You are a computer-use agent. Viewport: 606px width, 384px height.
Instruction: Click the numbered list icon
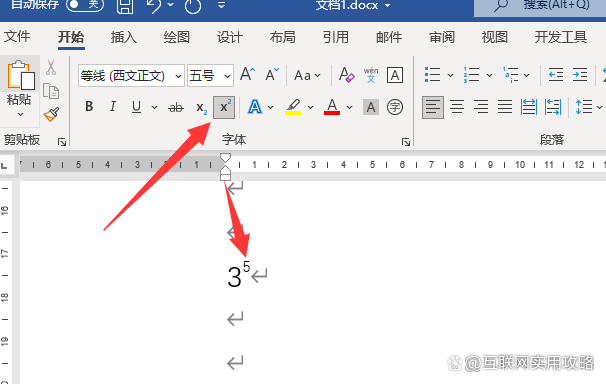tap(471, 75)
